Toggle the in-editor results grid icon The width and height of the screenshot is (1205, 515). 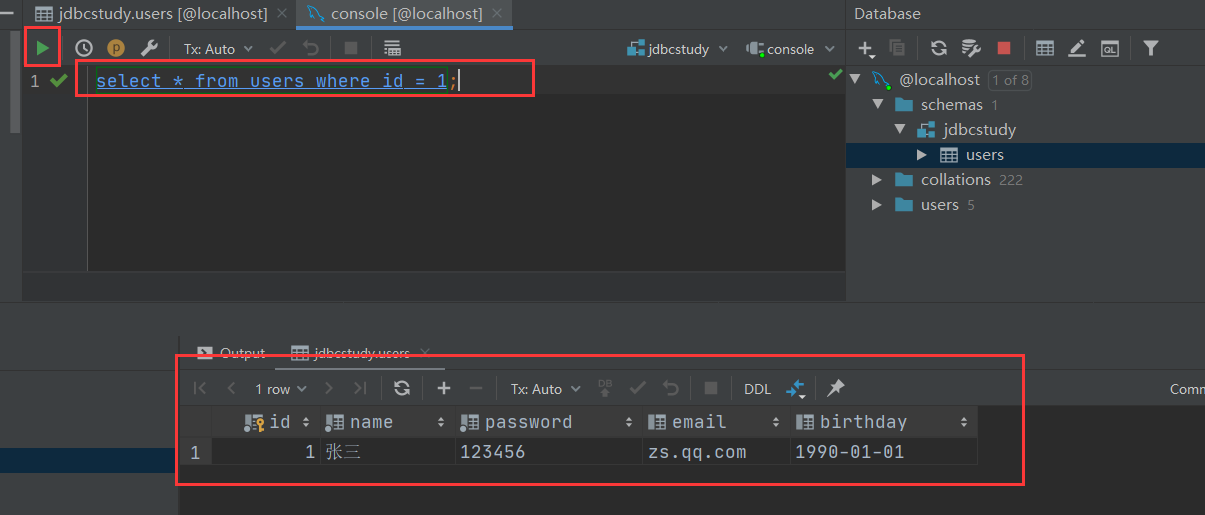392,48
